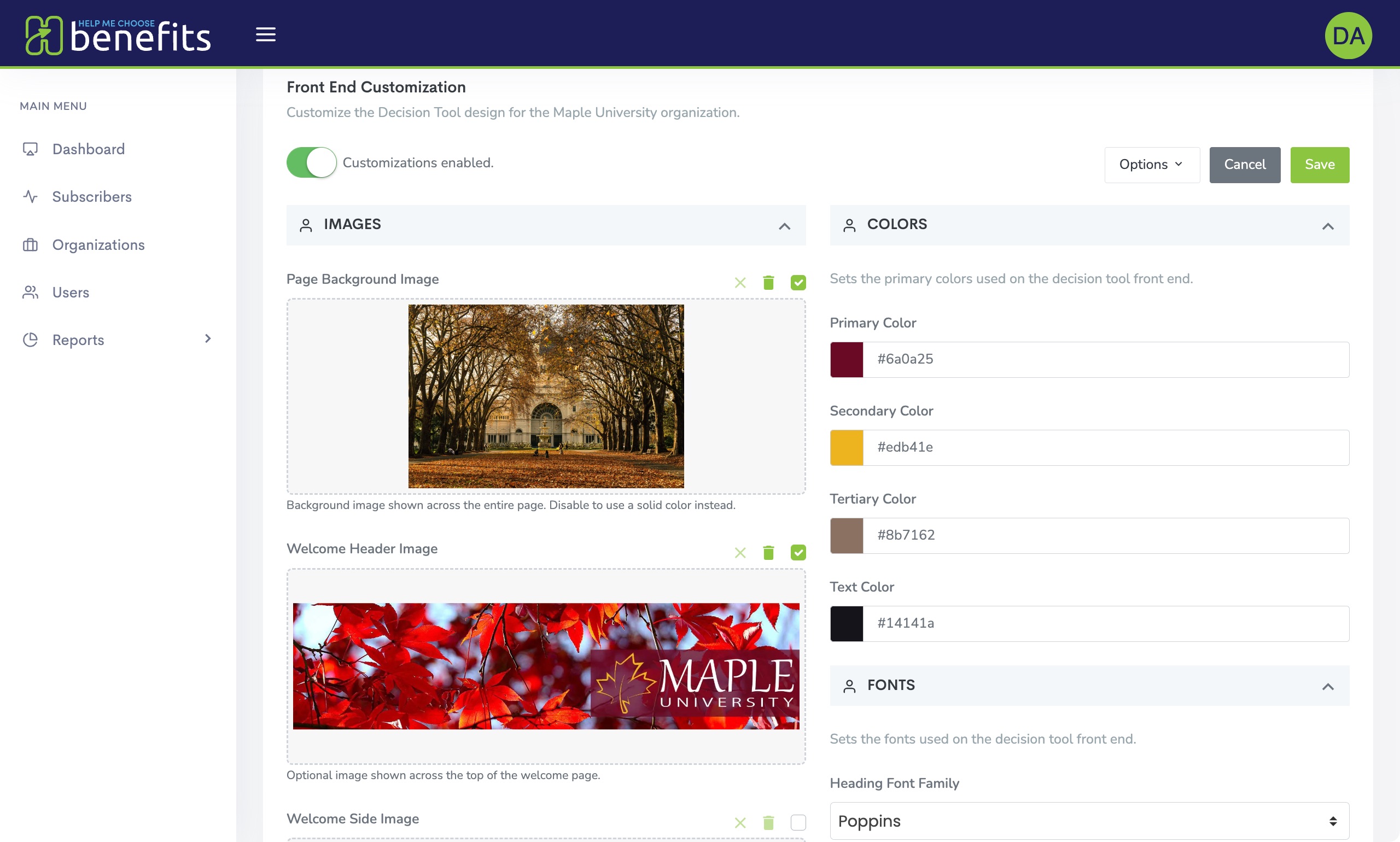Clear the Welcome Side Image with X

click(x=740, y=823)
